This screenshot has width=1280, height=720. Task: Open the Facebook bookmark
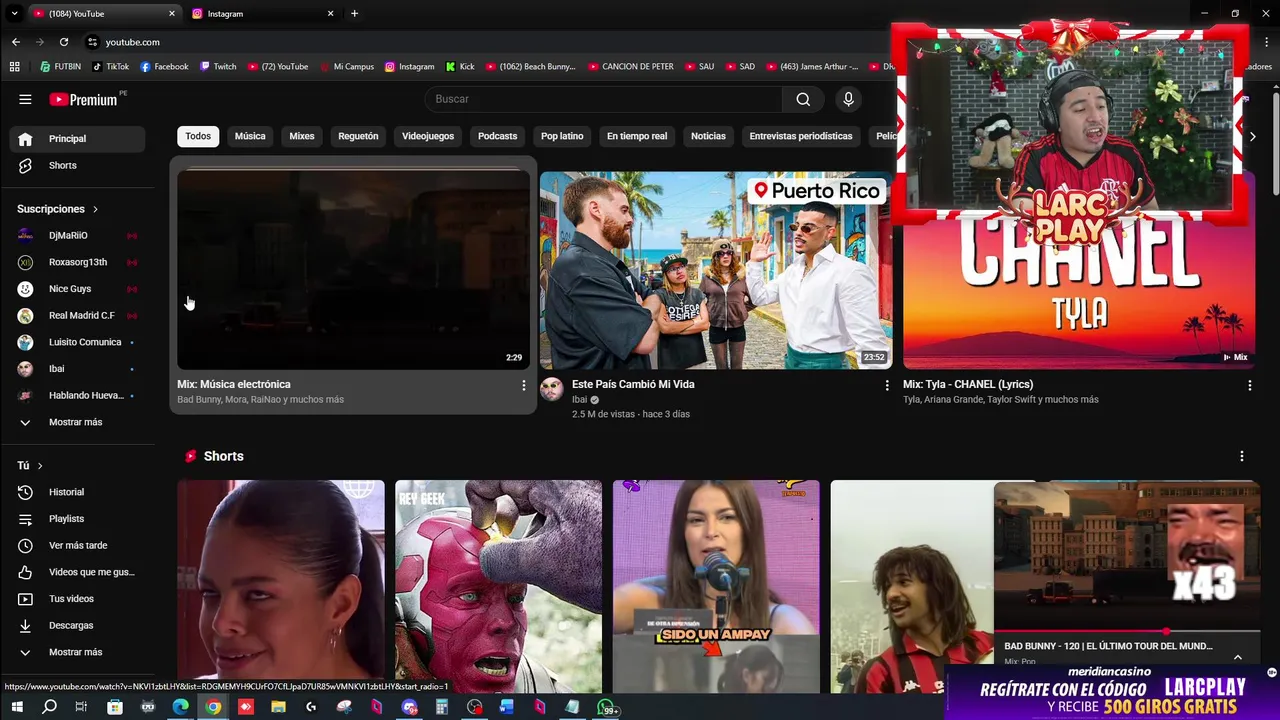point(164,67)
